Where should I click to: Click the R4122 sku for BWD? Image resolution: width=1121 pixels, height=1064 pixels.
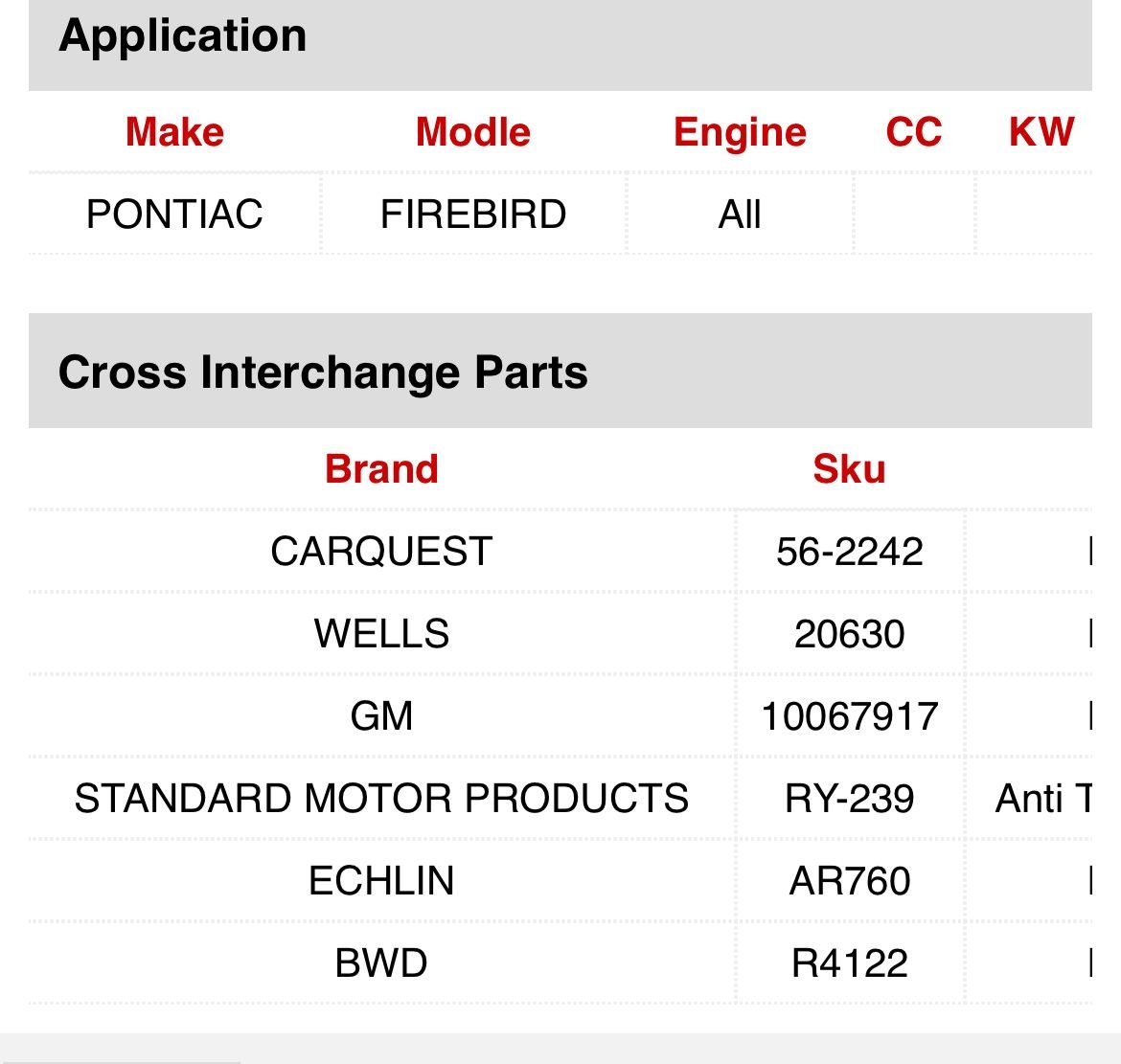point(849,963)
